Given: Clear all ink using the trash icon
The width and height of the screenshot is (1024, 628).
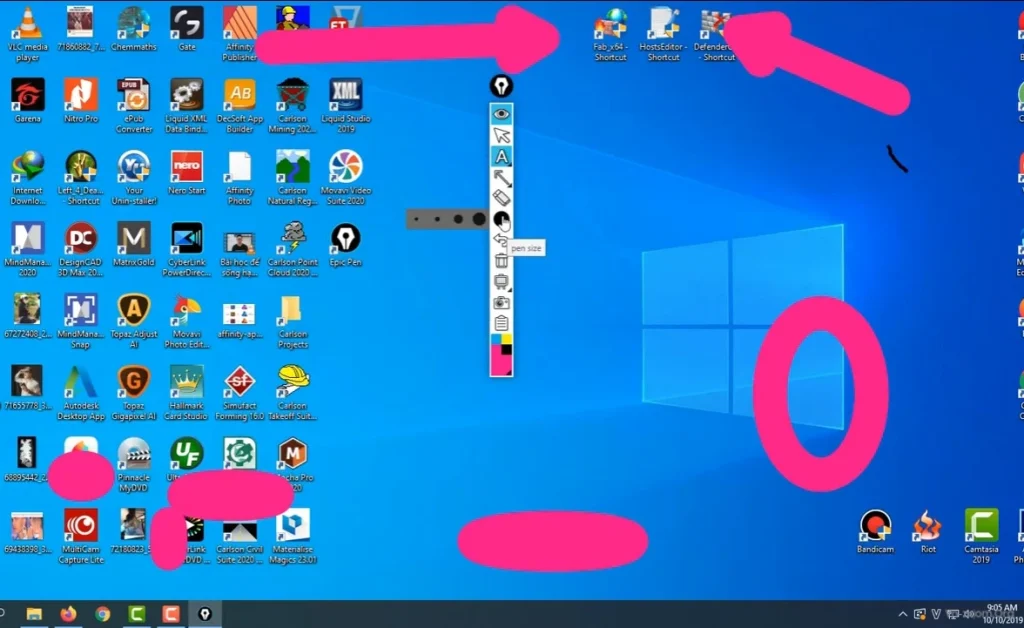Looking at the screenshot, I should 502,261.
